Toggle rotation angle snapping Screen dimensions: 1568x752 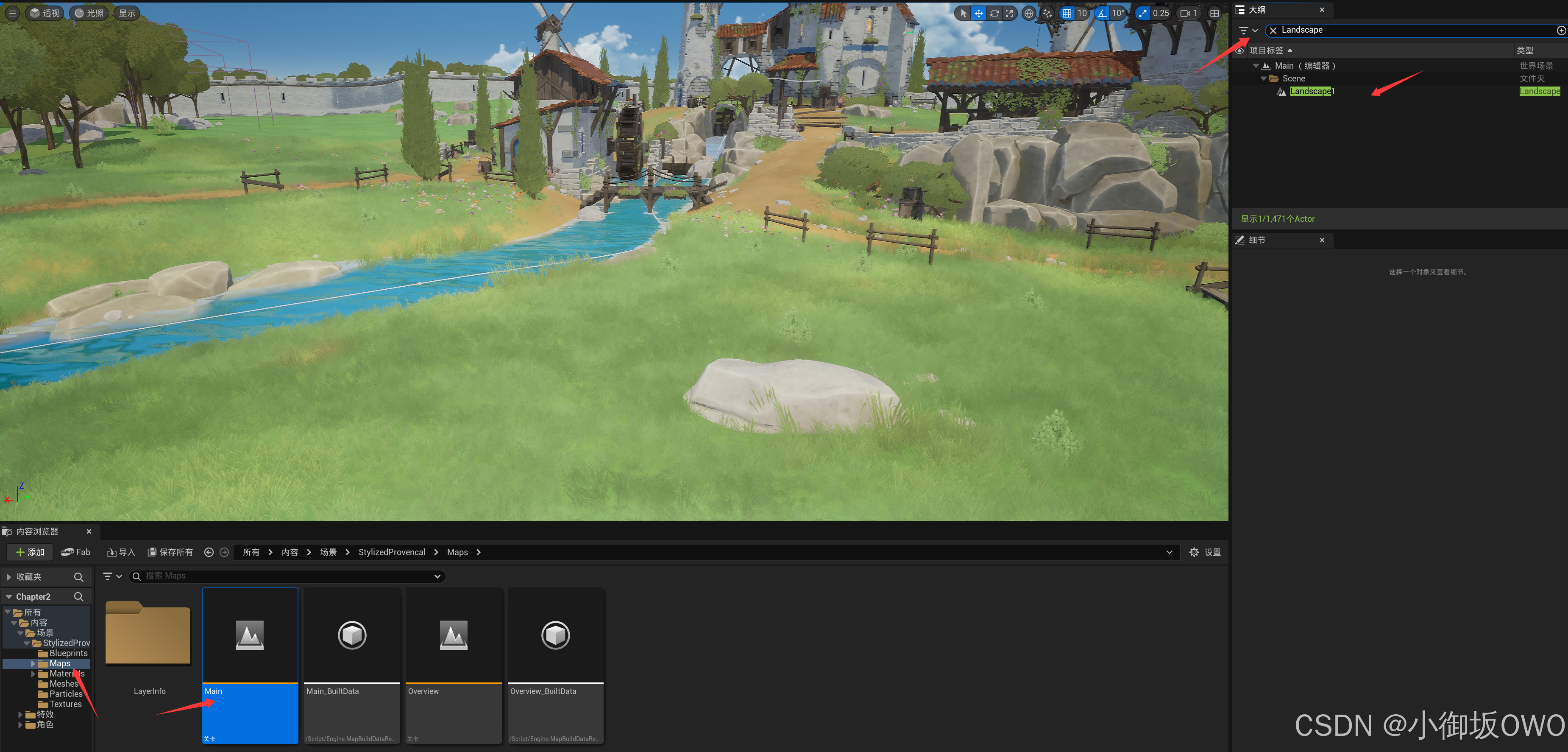pyautogui.click(x=1103, y=13)
